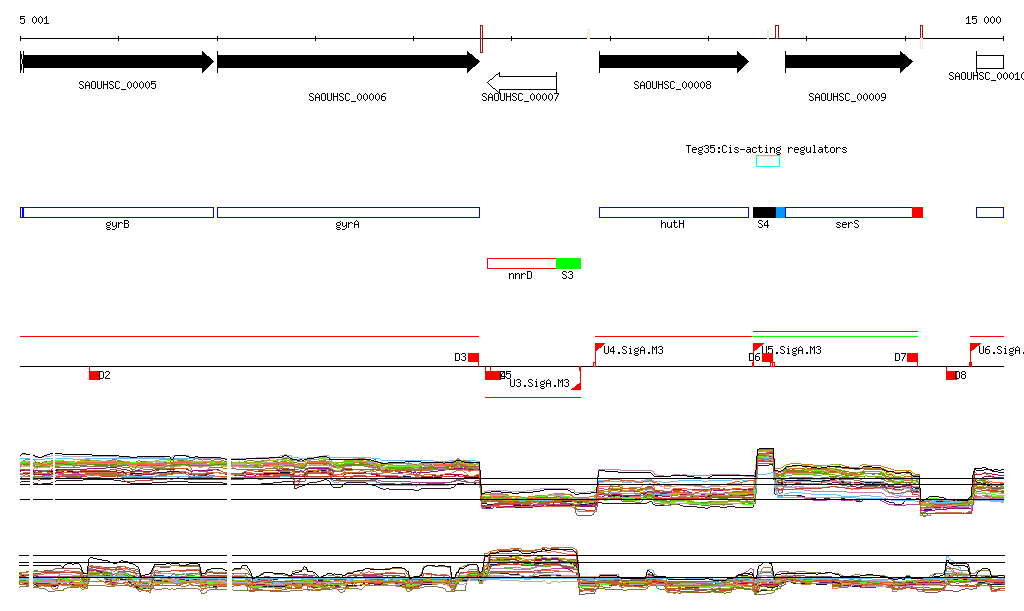Viewport: 1024px width, 611px height.
Task: Select the gyrB blue annotation box
Action: (117, 212)
